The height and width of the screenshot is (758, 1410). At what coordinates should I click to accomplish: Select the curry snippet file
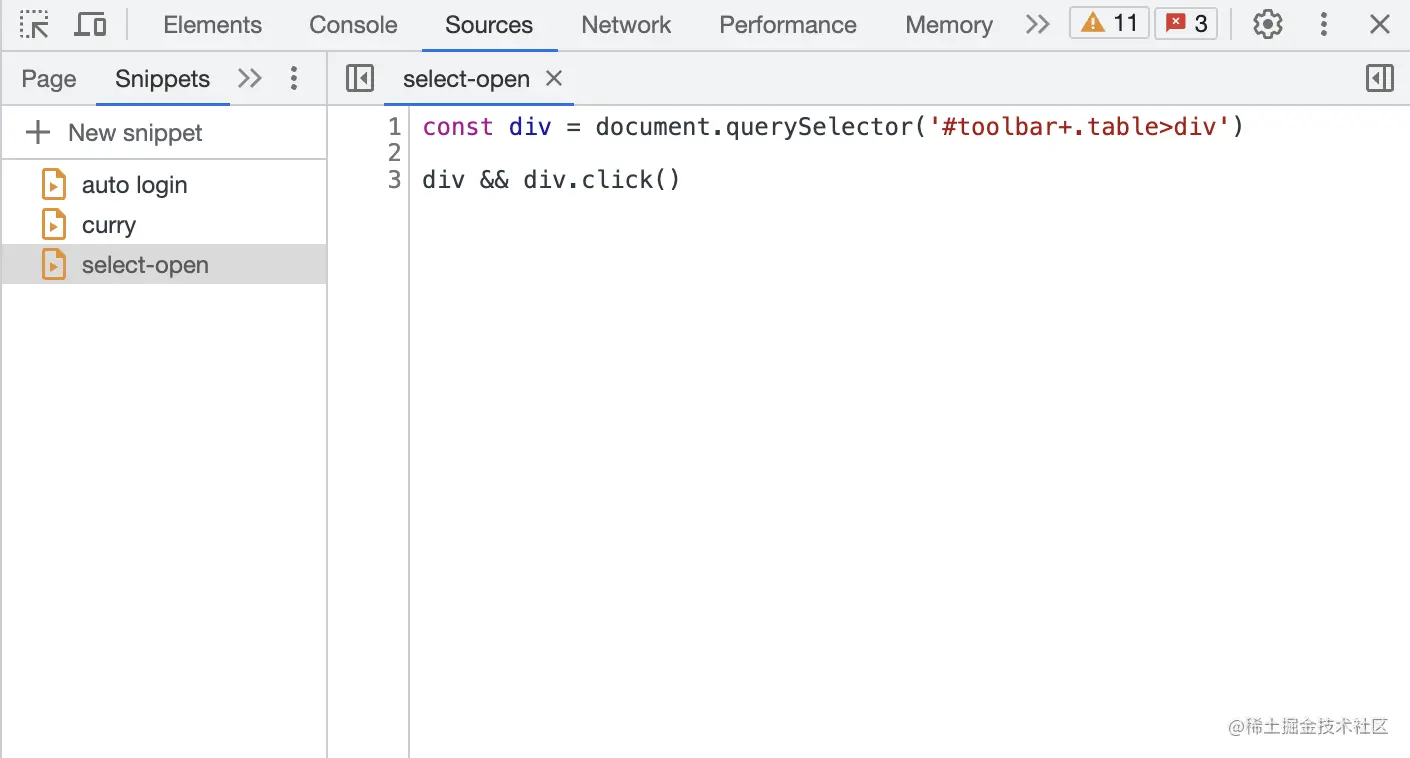coord(108,225)
